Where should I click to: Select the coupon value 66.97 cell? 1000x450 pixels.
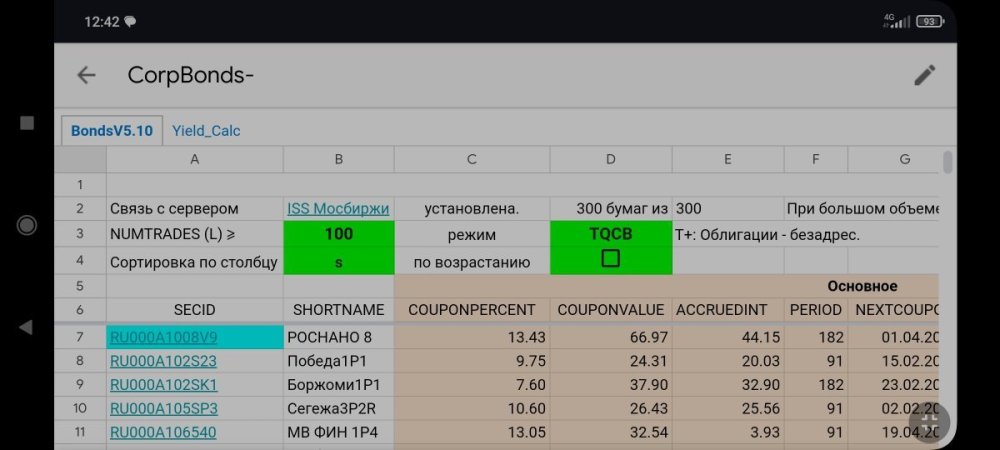click(x=611, y=337)
